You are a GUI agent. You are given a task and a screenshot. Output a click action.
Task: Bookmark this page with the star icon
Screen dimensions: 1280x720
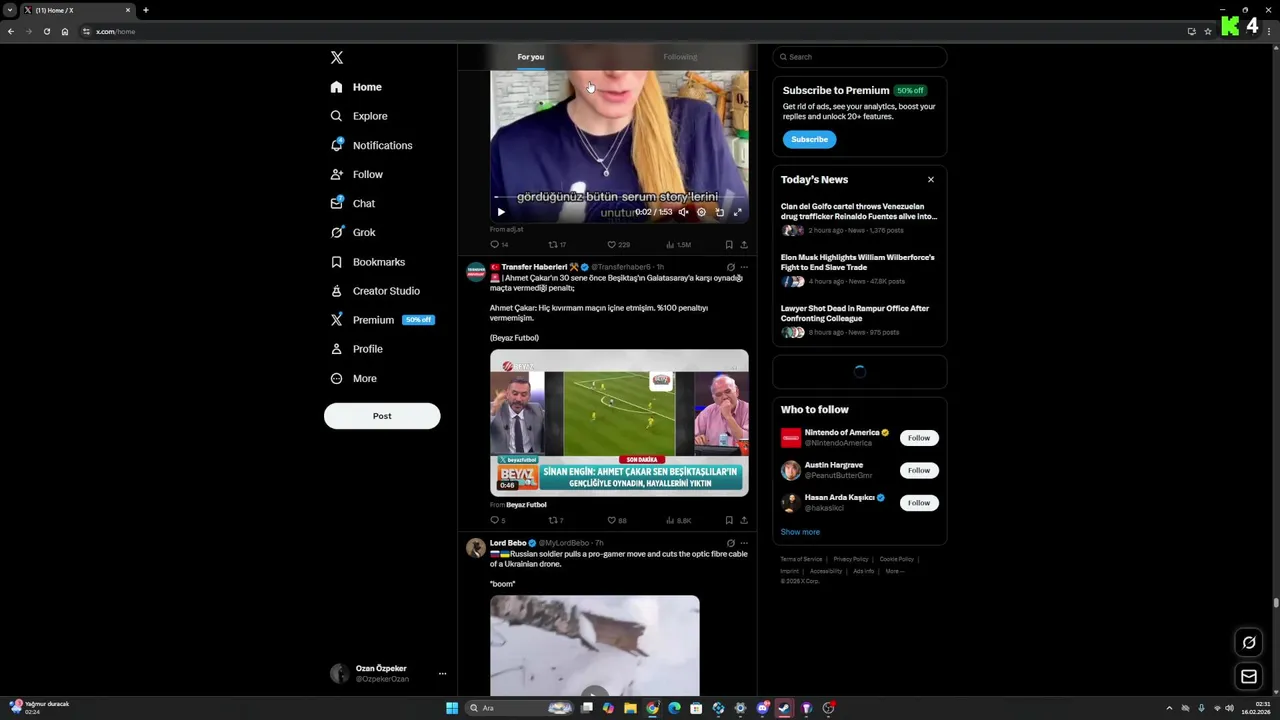tap(1208, 31)
